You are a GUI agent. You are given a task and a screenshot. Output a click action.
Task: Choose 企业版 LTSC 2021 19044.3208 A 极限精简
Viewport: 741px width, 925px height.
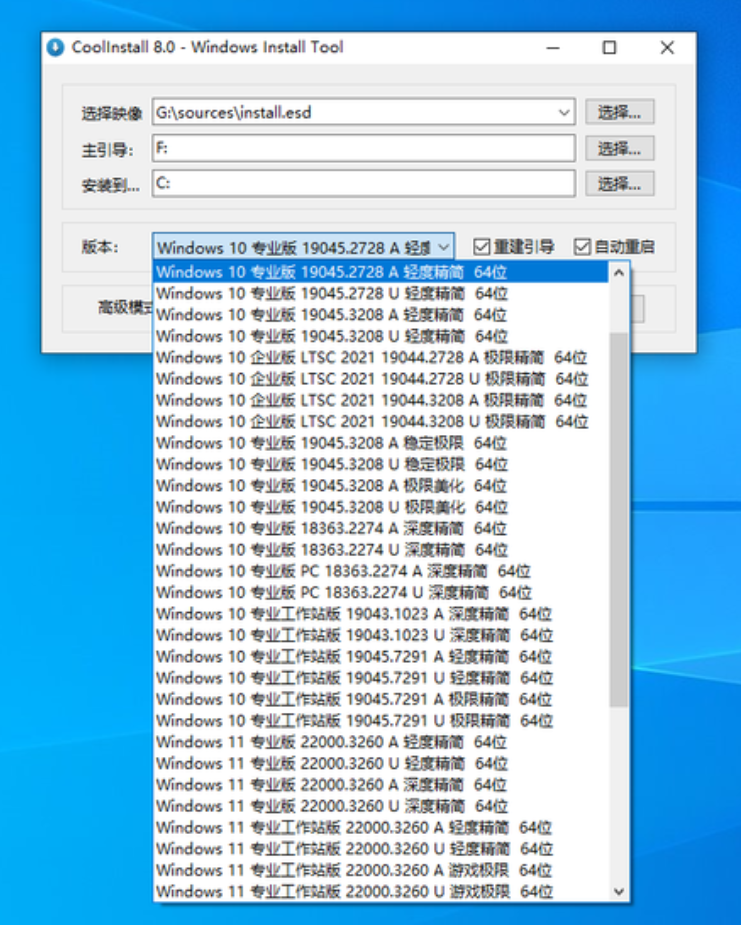click(x=381, y=400)
